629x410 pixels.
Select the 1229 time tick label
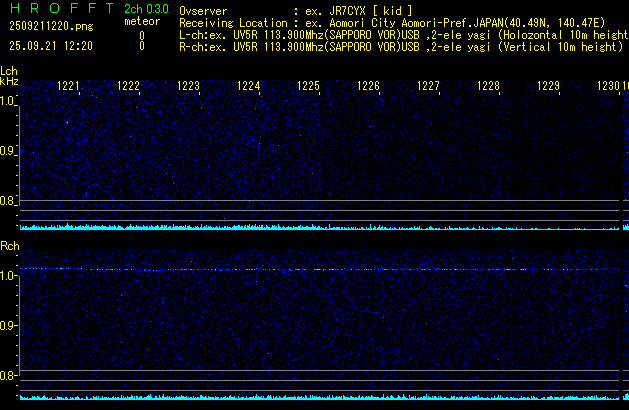click(x=549, y=87)
